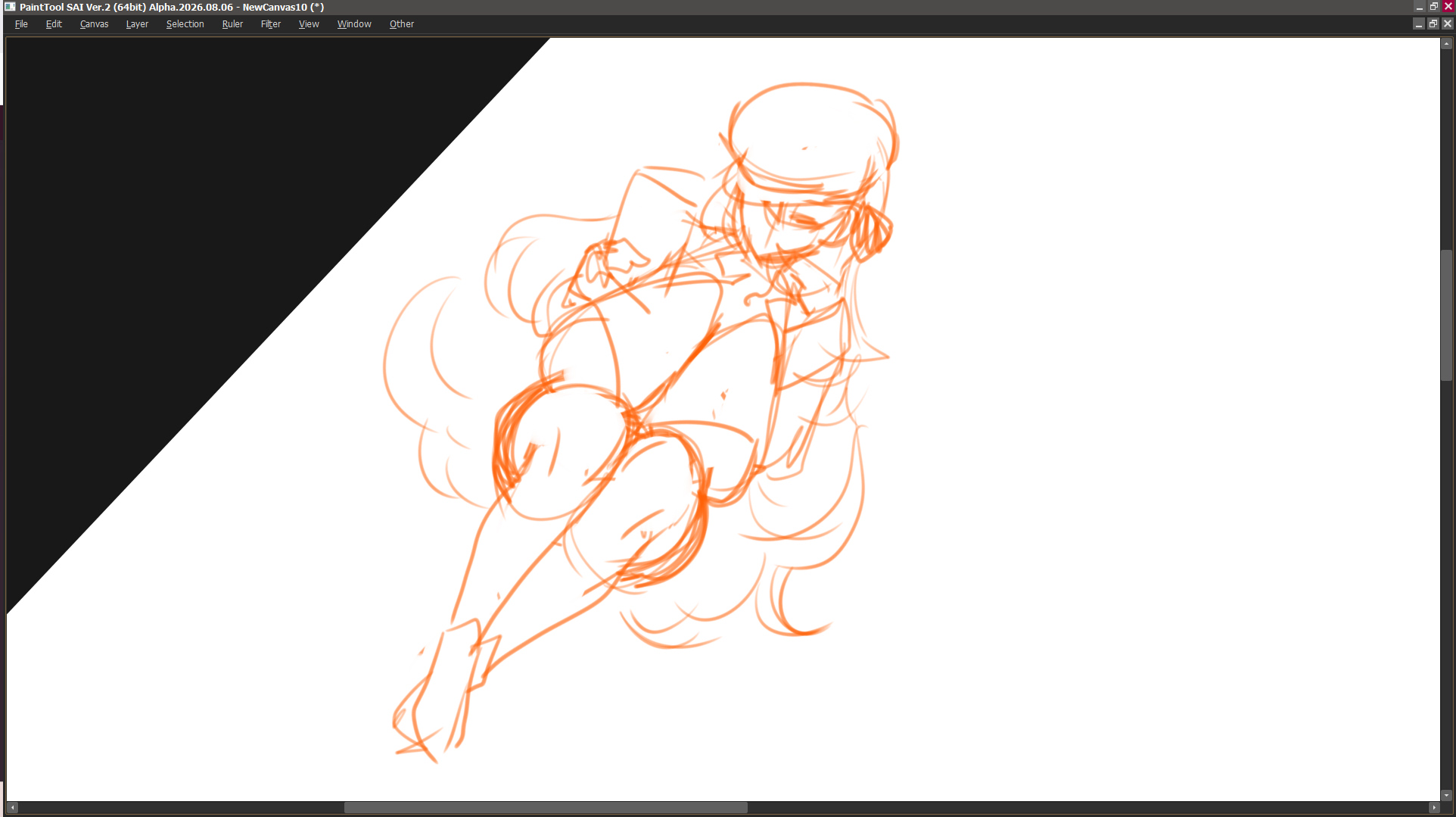Close the NewCanvas10 document
This screenshot has height=817, width=1456.
point(1448,24)
